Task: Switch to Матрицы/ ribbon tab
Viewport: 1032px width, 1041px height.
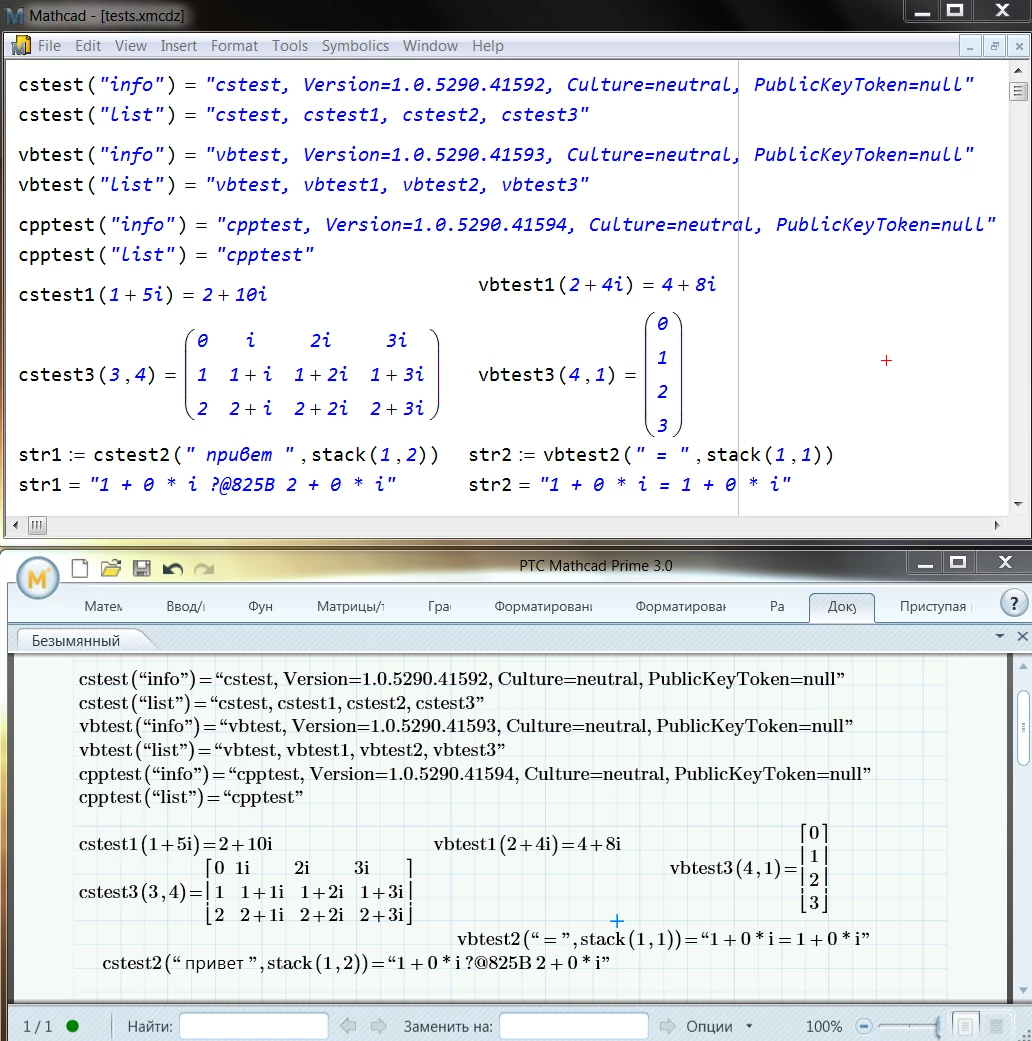Action: click(350, 606)
